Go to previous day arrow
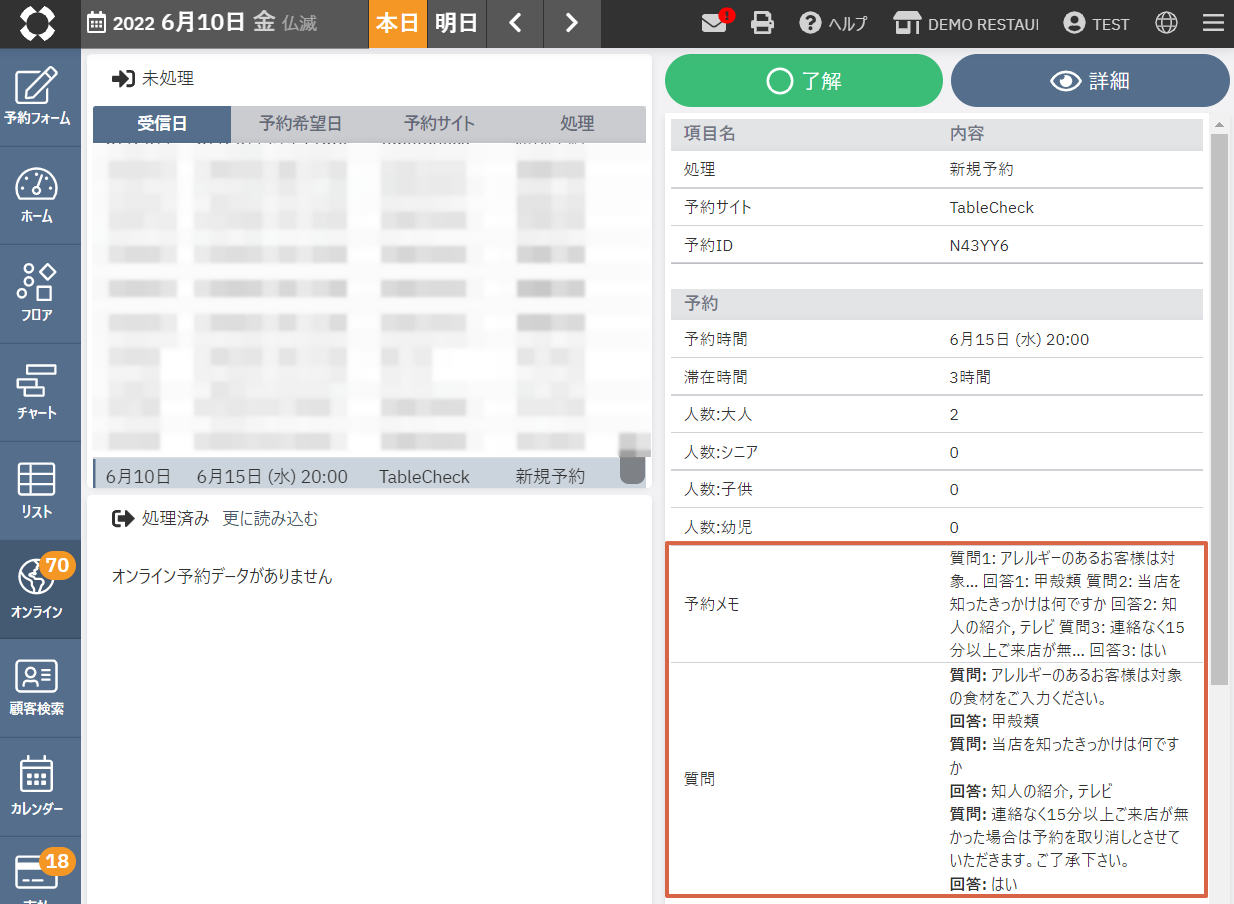Screen dimensions: 1234x904 pyautogui.click(x=515, y=24)
